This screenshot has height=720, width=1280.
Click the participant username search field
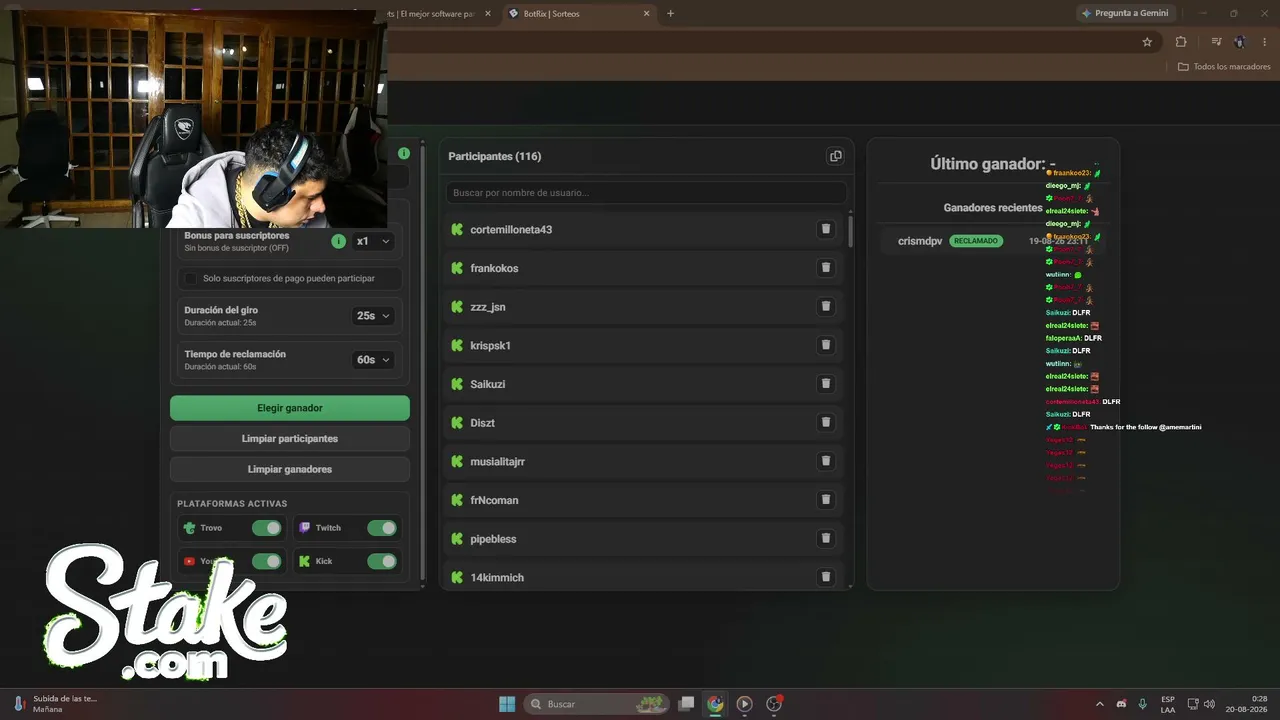[x=647, y=193]
